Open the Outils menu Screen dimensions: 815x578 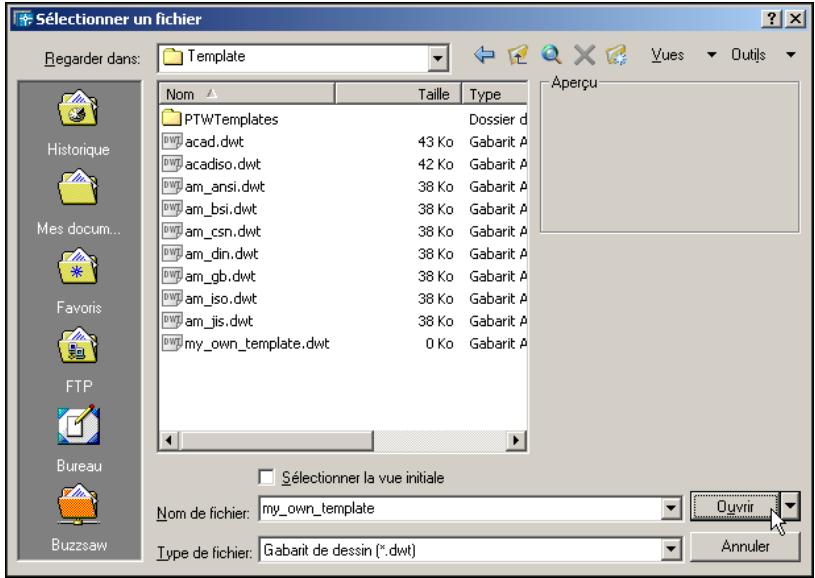[748, 55]
